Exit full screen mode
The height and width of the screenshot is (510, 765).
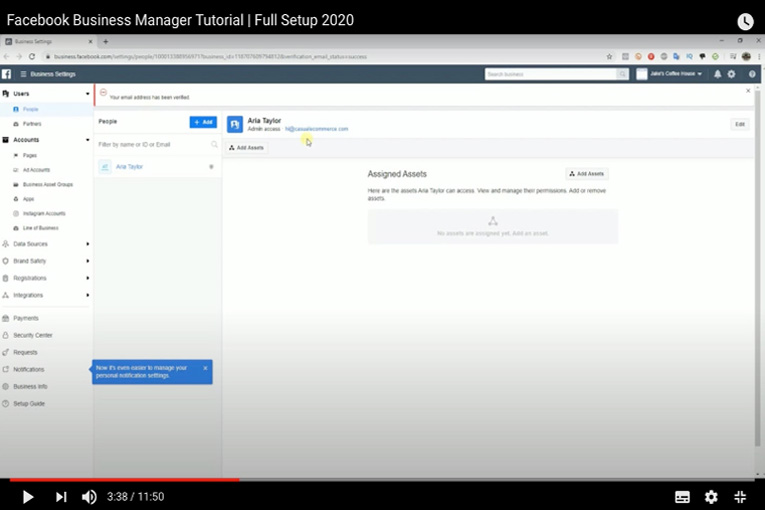click(x=740, y=497)
